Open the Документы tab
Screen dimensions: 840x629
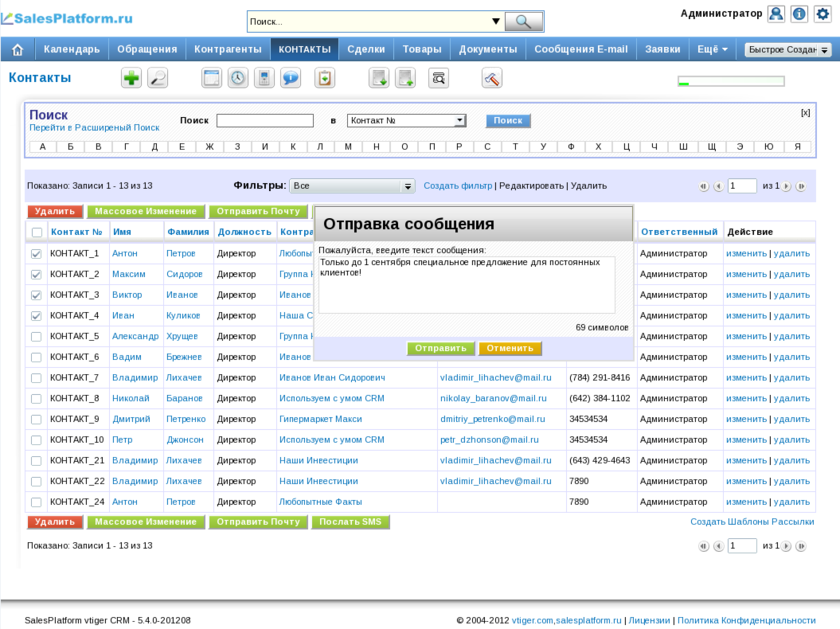click(x=488, y=49)
